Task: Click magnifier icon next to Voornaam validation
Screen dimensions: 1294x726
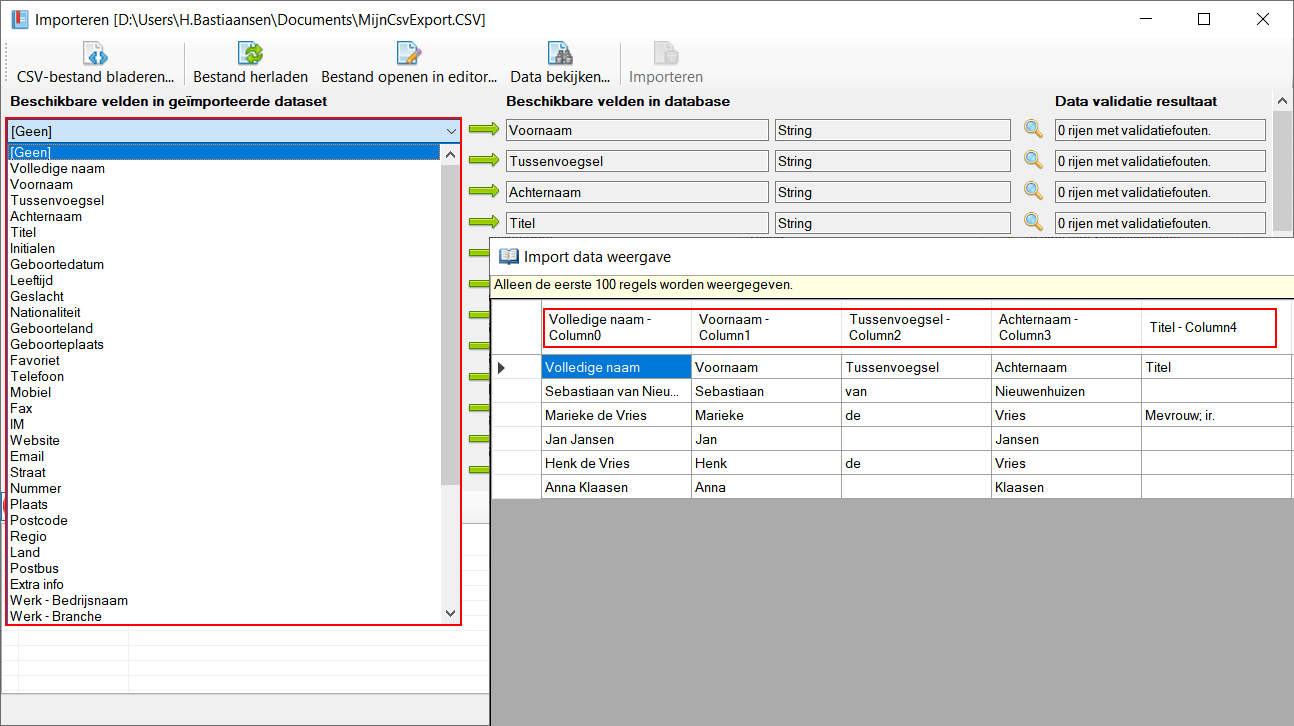Action: 1033,129
